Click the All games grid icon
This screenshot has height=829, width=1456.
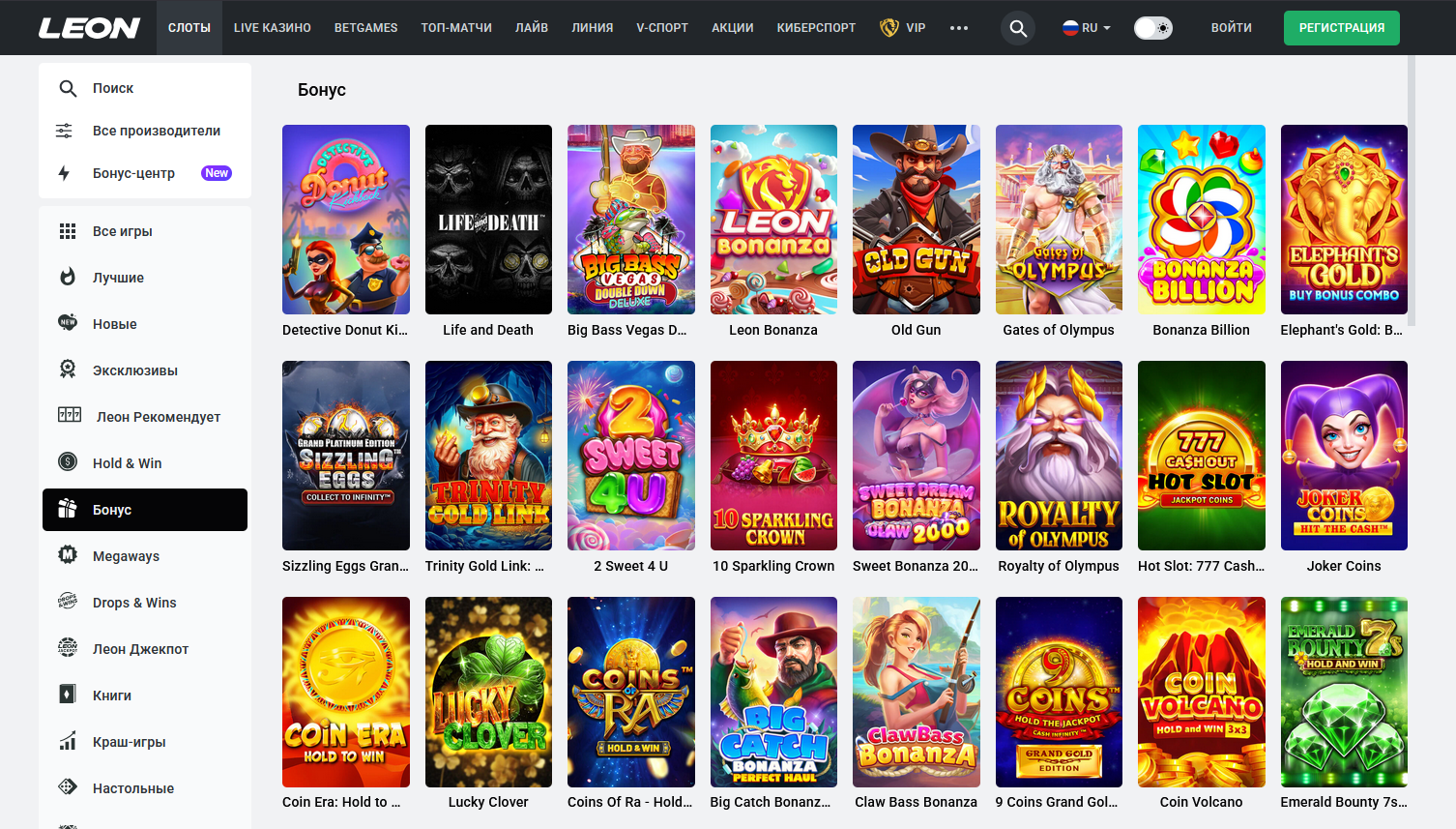tap(68, 231)
